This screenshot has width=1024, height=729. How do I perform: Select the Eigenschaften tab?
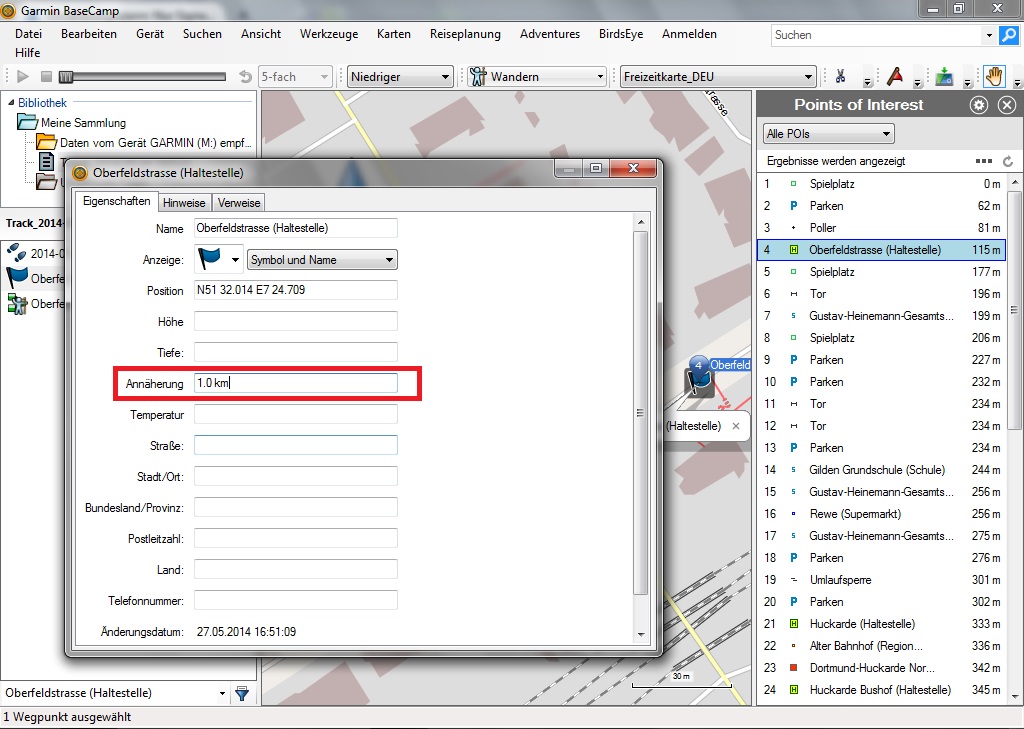point(117,202)
